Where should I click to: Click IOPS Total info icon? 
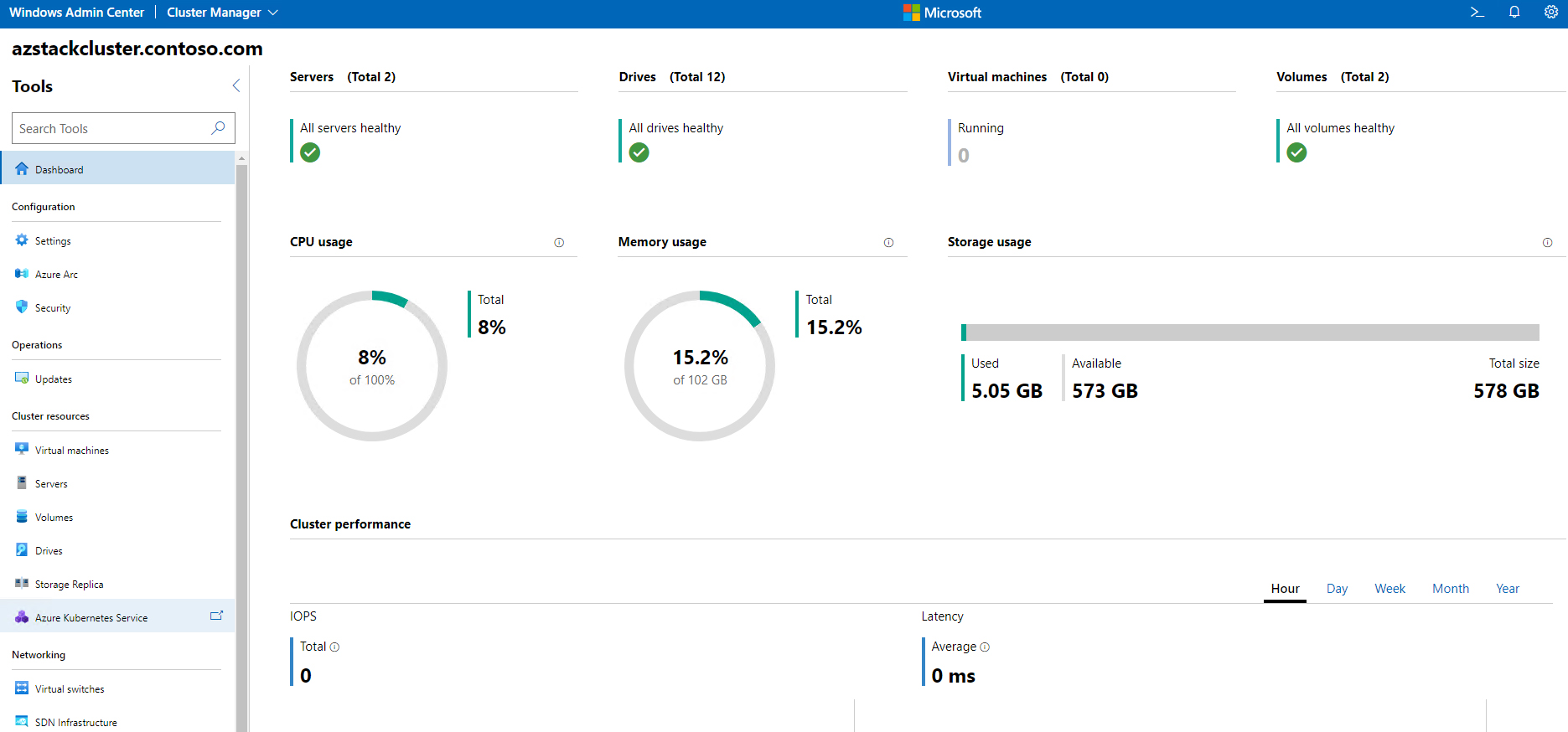[x=334, y=647]
